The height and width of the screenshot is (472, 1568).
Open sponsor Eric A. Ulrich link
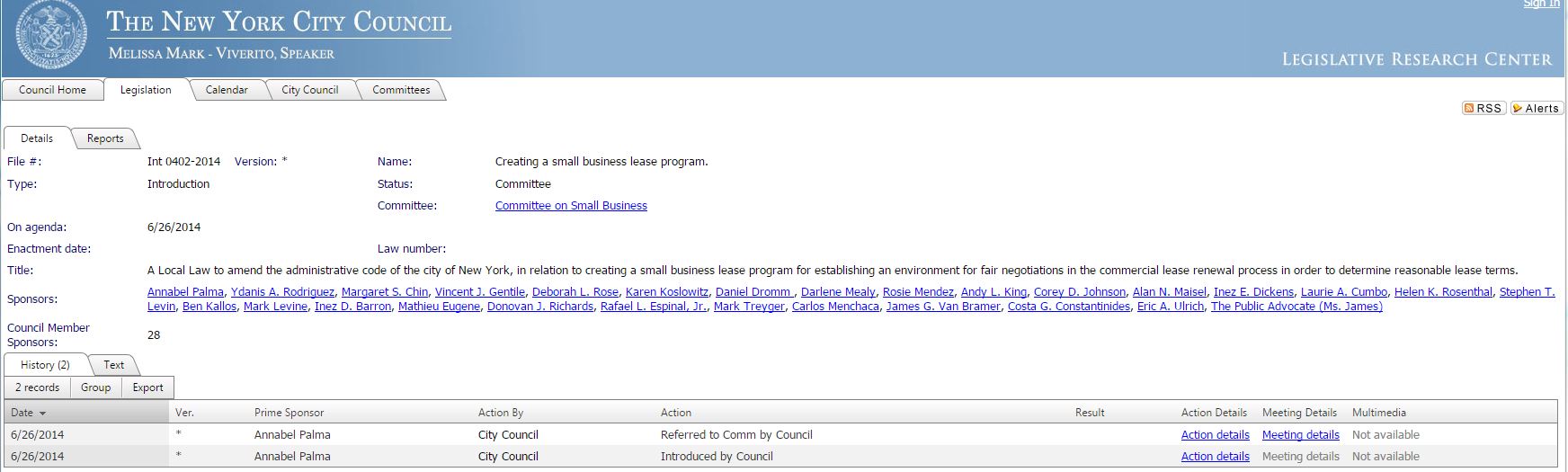[x=1171, y=307]
